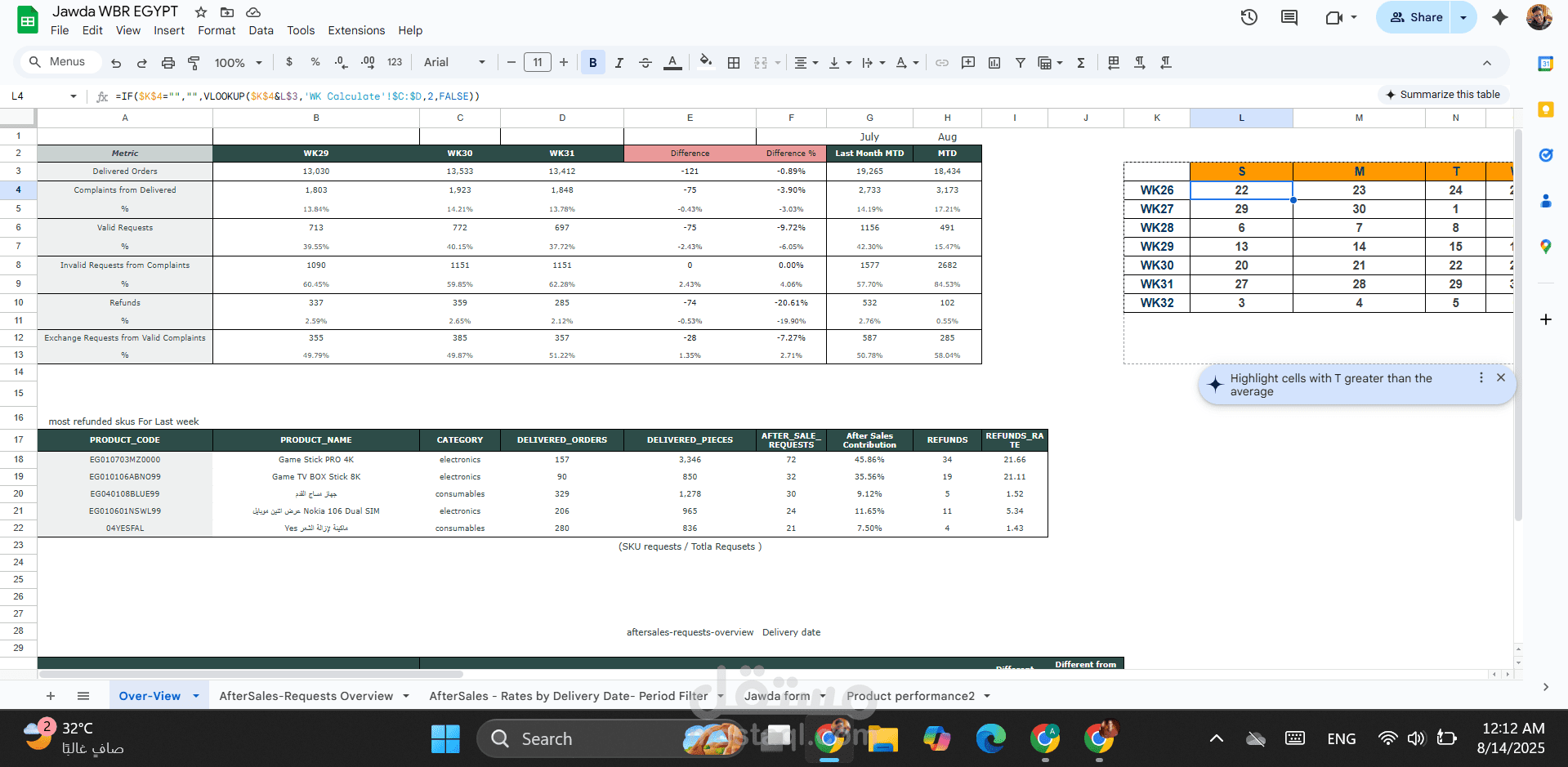
Task: Open horizontal align dropdown
Action: pyautogui.click(x=806, y=63)
